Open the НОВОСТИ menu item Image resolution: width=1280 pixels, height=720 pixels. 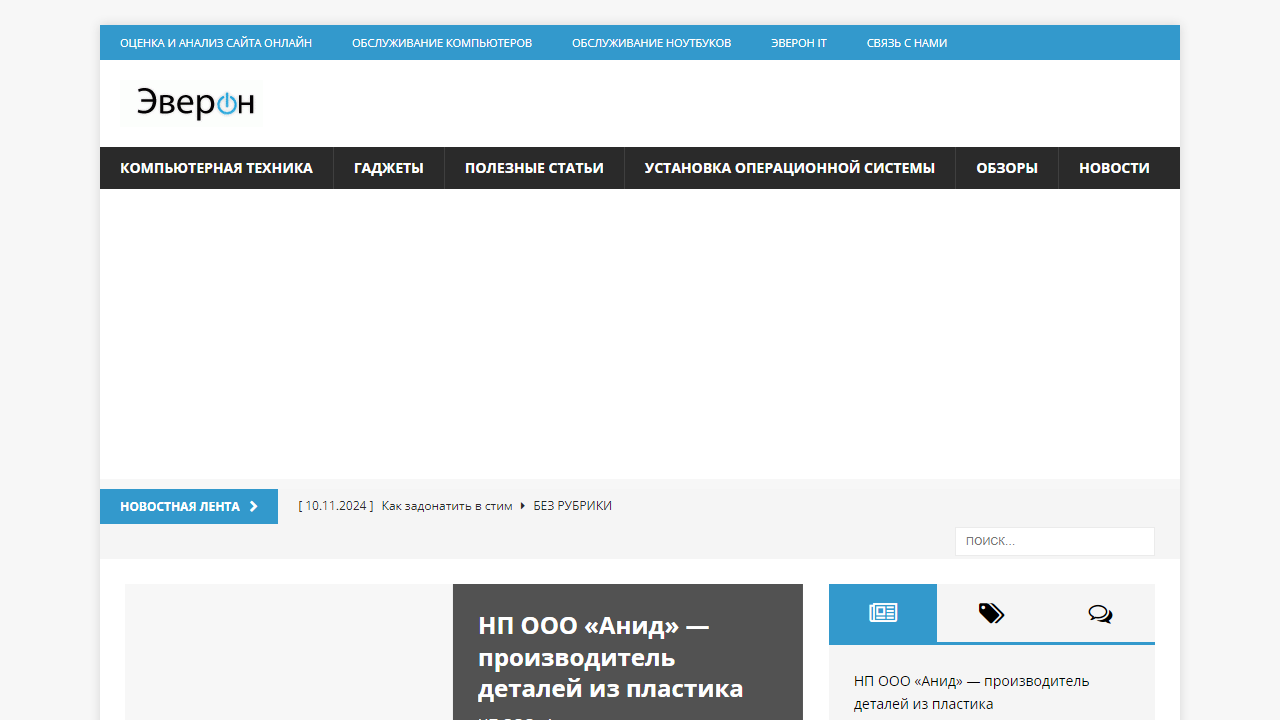coord(1114,168)
